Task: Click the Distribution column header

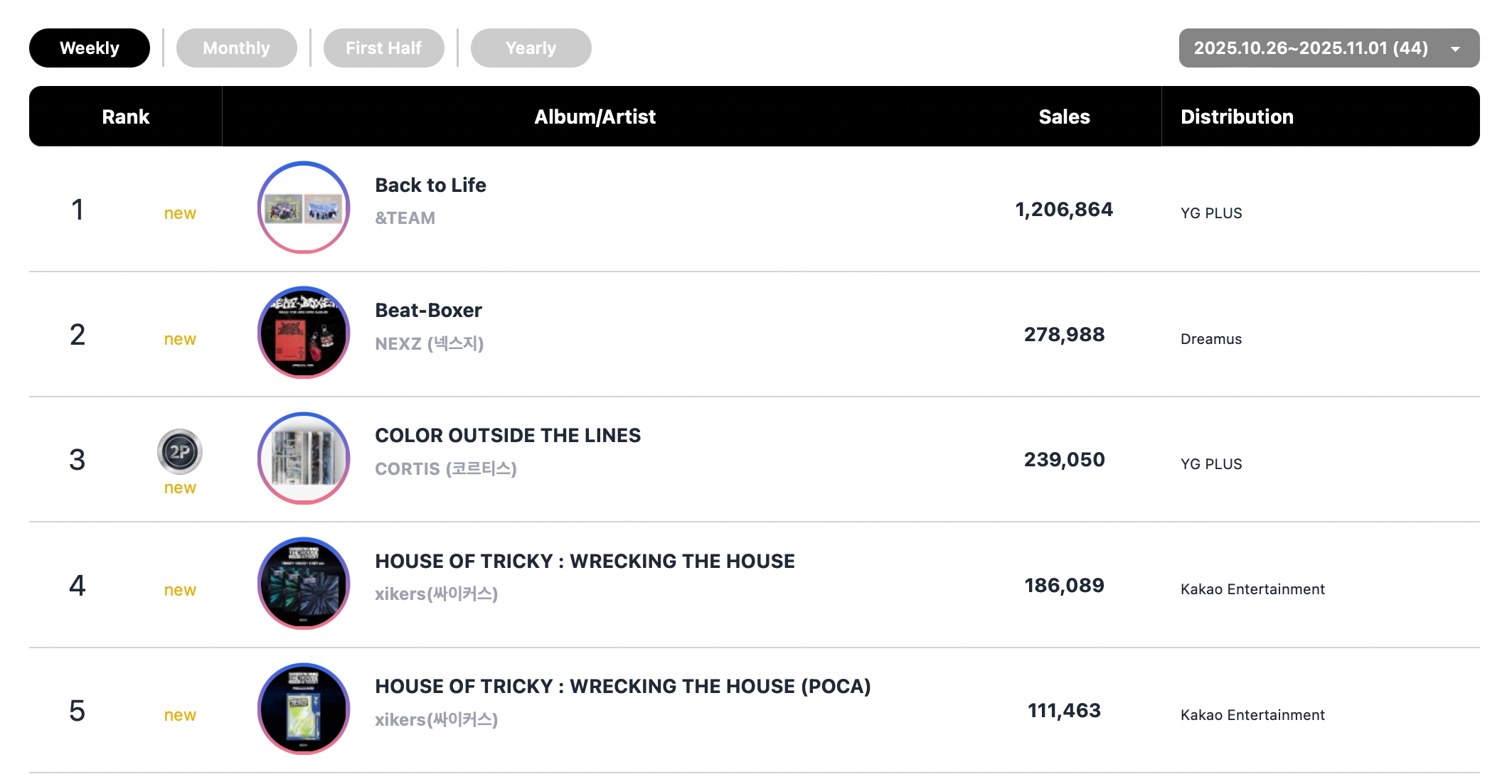Action: (1237, 117)
